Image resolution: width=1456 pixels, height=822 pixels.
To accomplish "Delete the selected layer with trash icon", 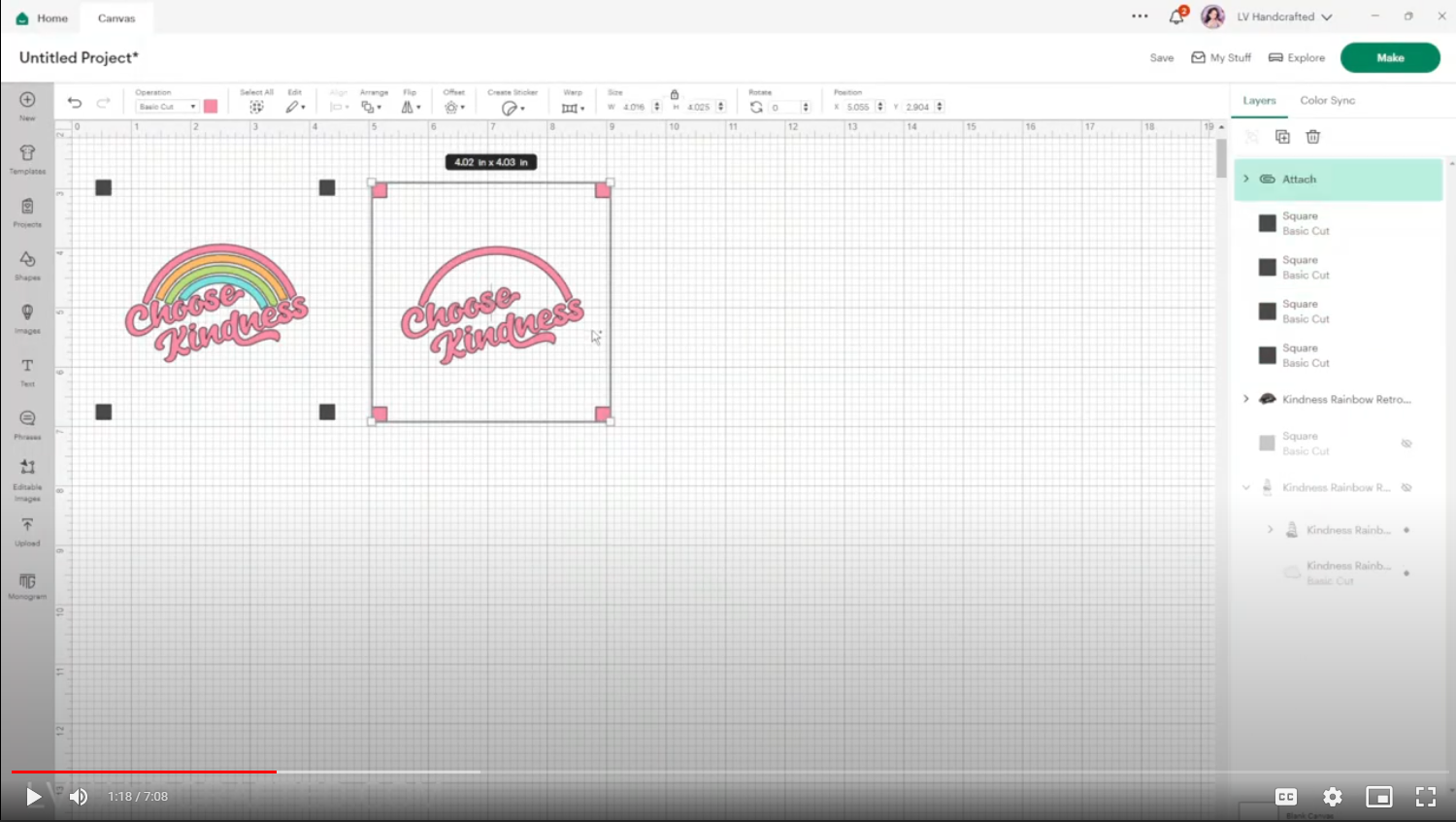I will coord(1312,137).
